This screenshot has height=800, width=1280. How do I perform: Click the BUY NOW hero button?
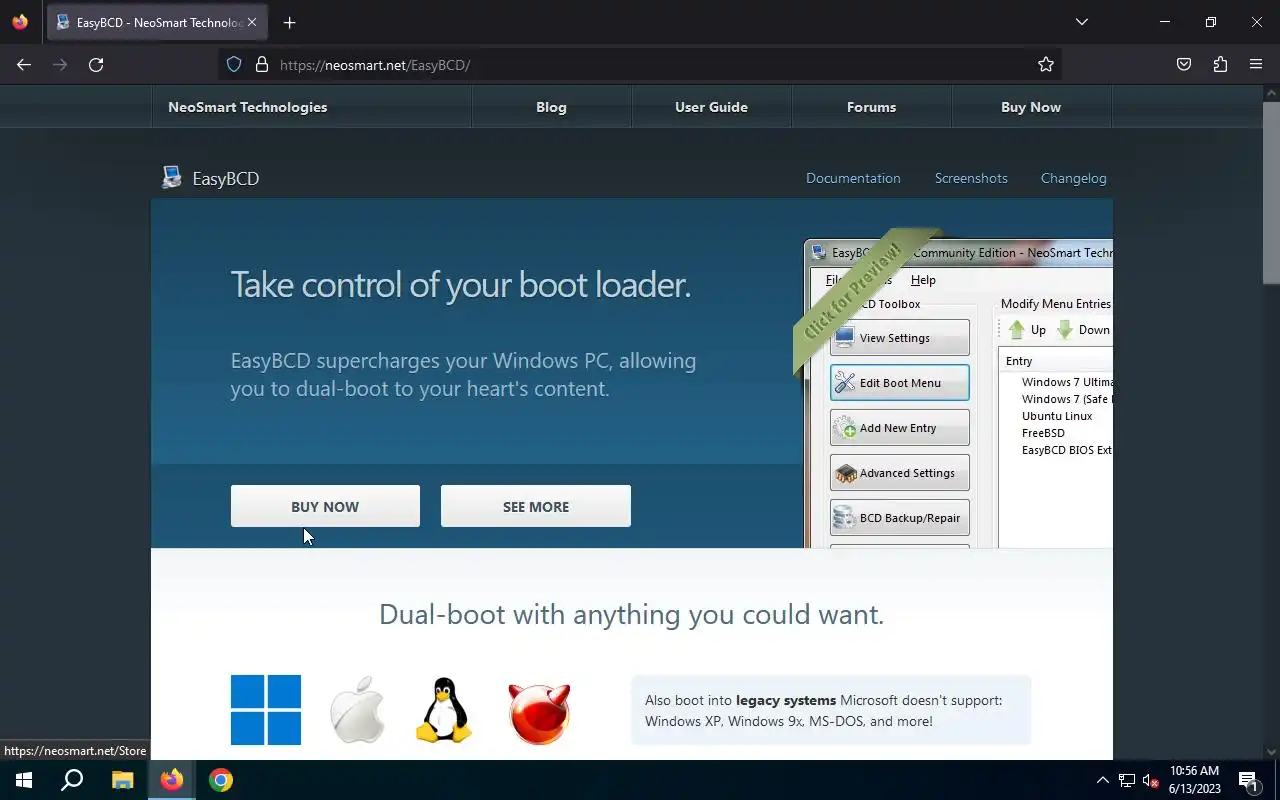click(325, 506)
